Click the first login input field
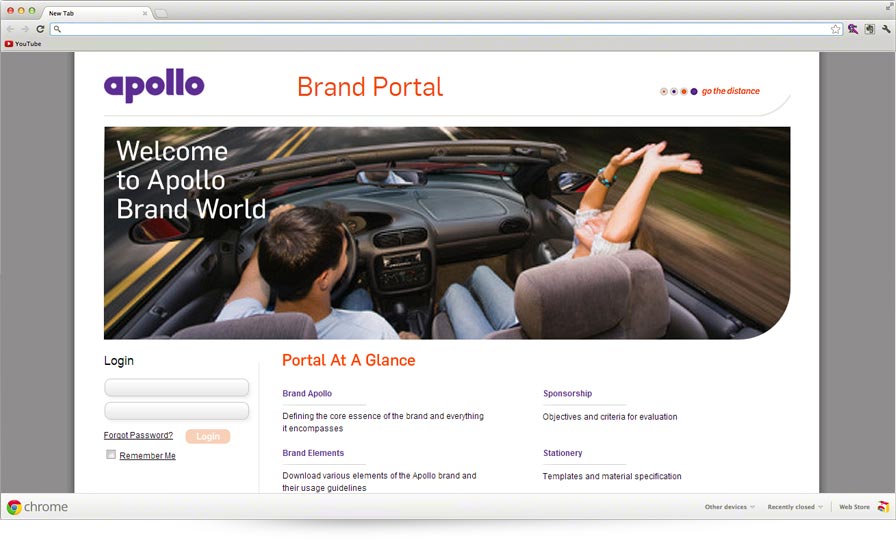 click(x=177, y=387)
